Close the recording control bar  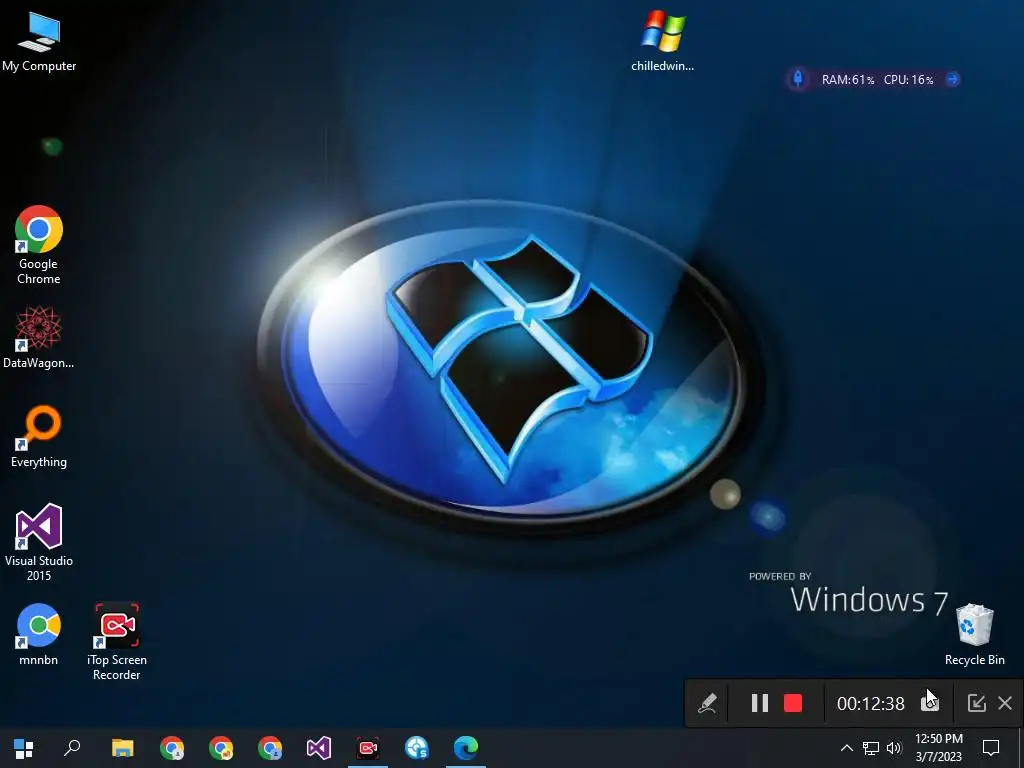(1005, 703)
